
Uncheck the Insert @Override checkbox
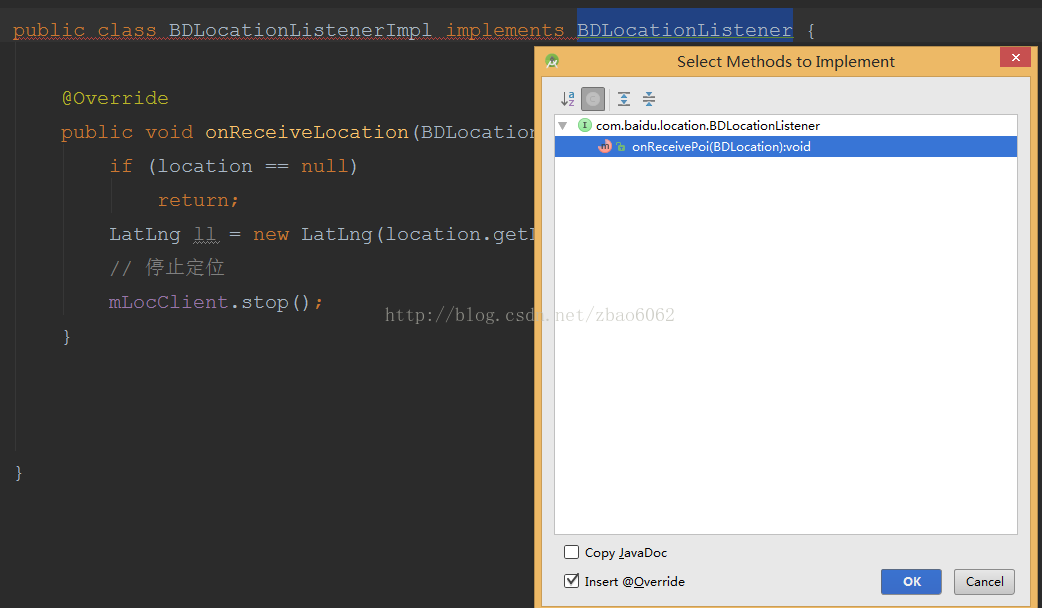pos(572,581)
